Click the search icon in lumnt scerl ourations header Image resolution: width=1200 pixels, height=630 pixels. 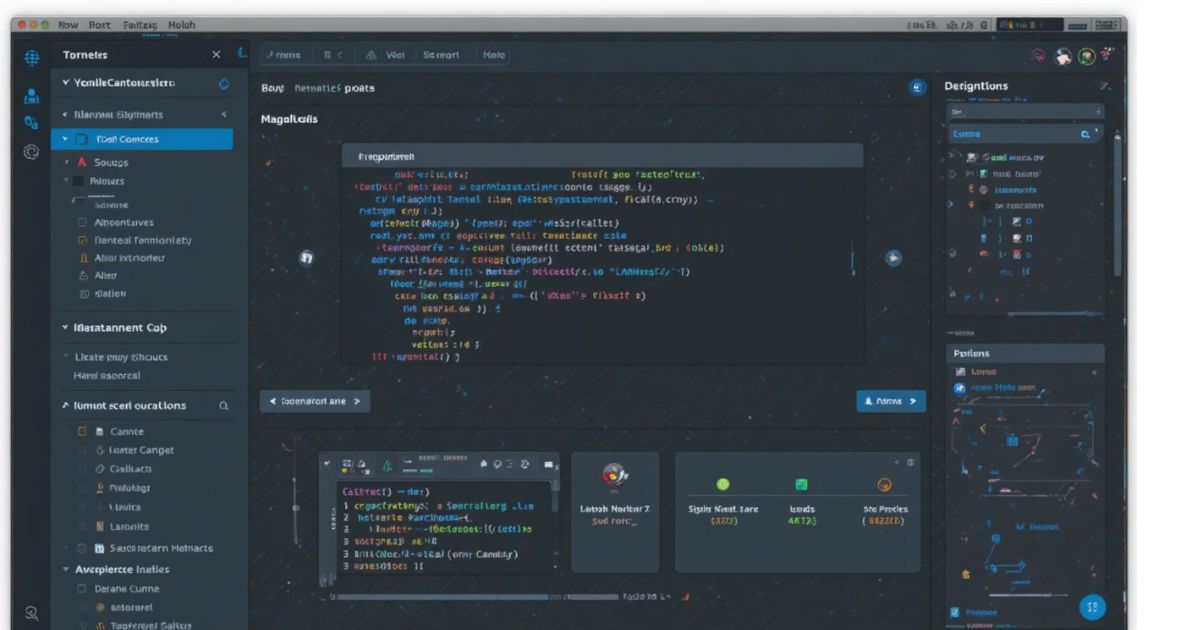click(224, 406)
